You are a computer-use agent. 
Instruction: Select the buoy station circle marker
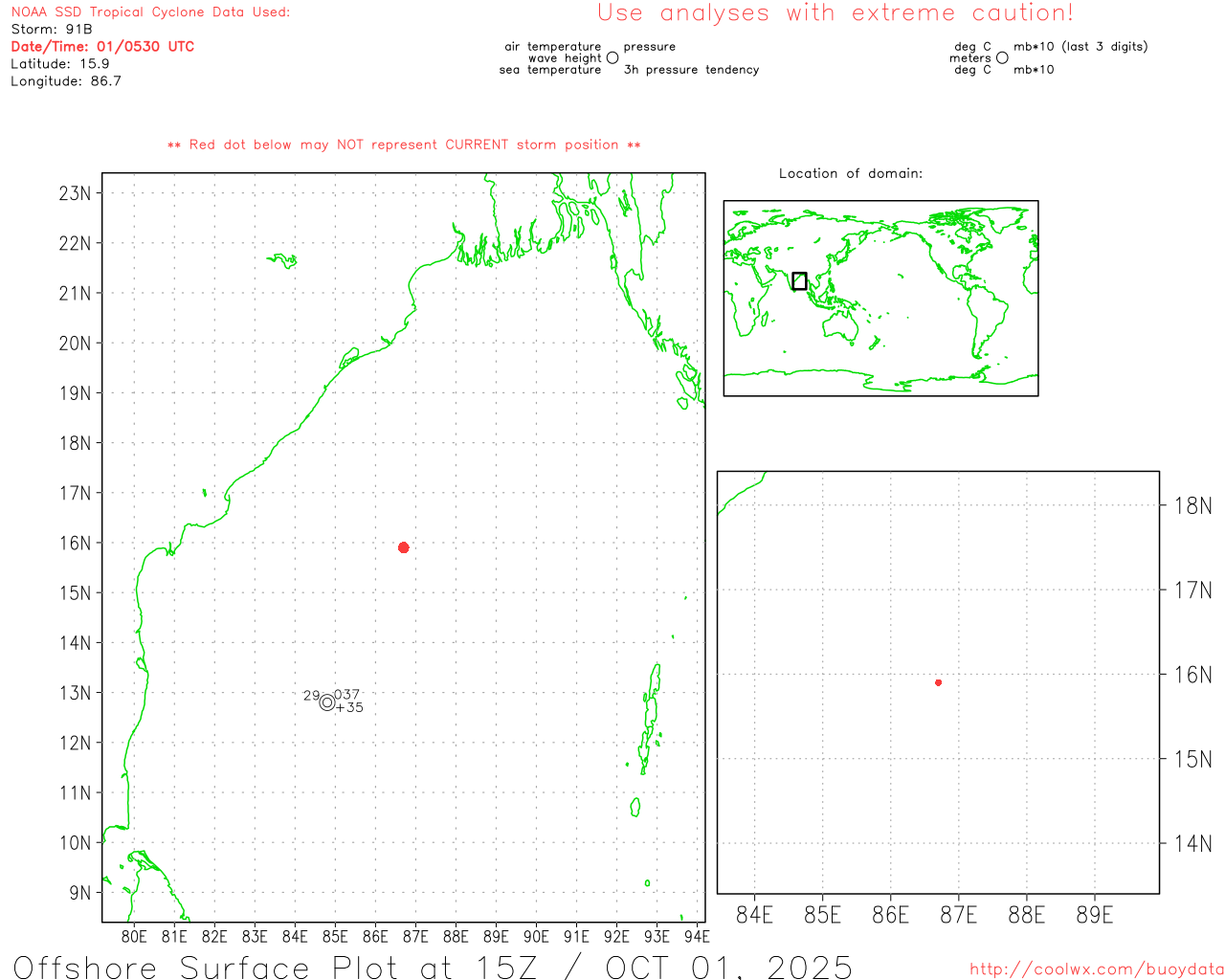click(327, 702)
